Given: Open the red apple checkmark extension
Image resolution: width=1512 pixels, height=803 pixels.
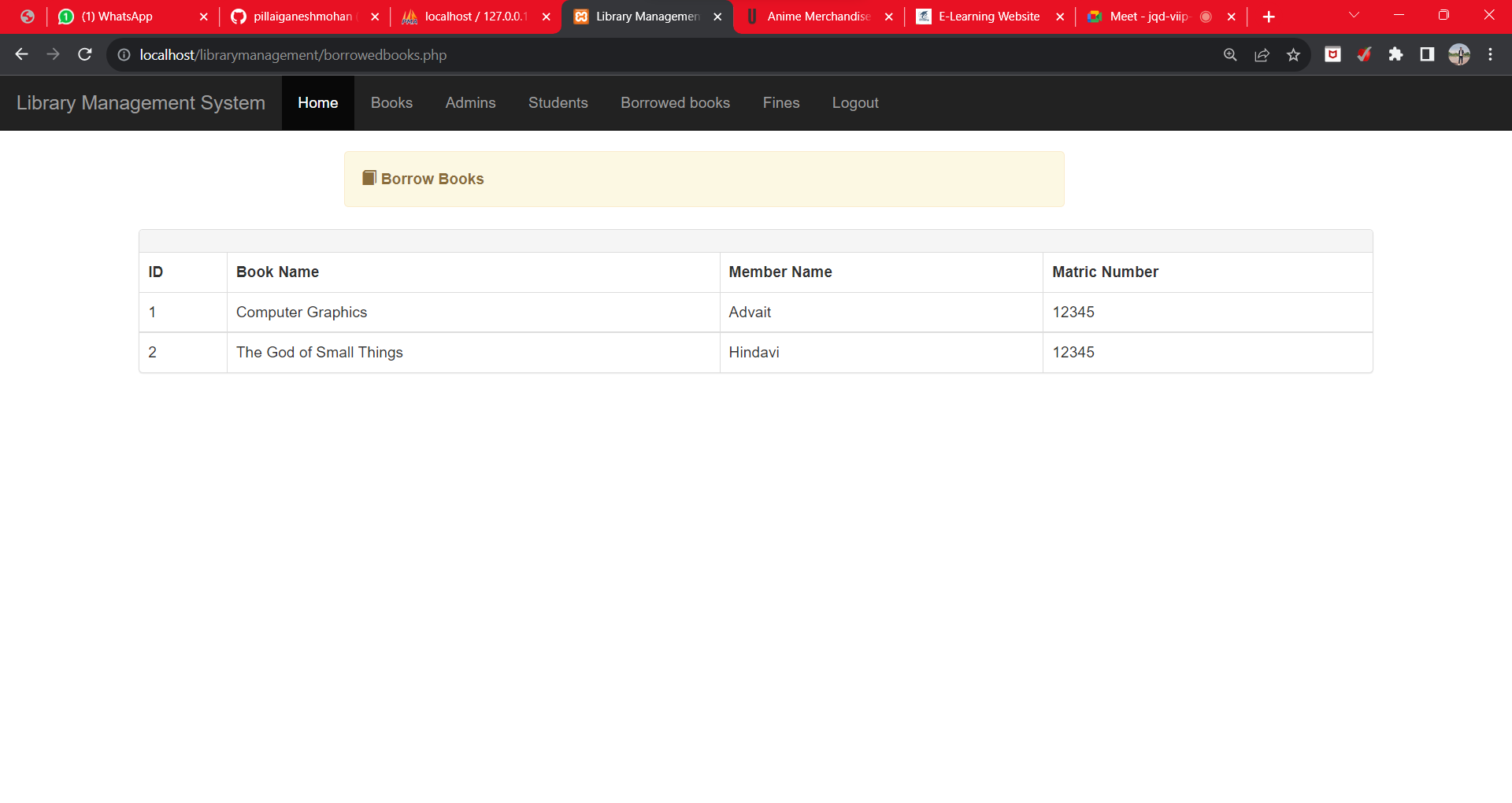Looking at the screenshot, I should 1365,54.
